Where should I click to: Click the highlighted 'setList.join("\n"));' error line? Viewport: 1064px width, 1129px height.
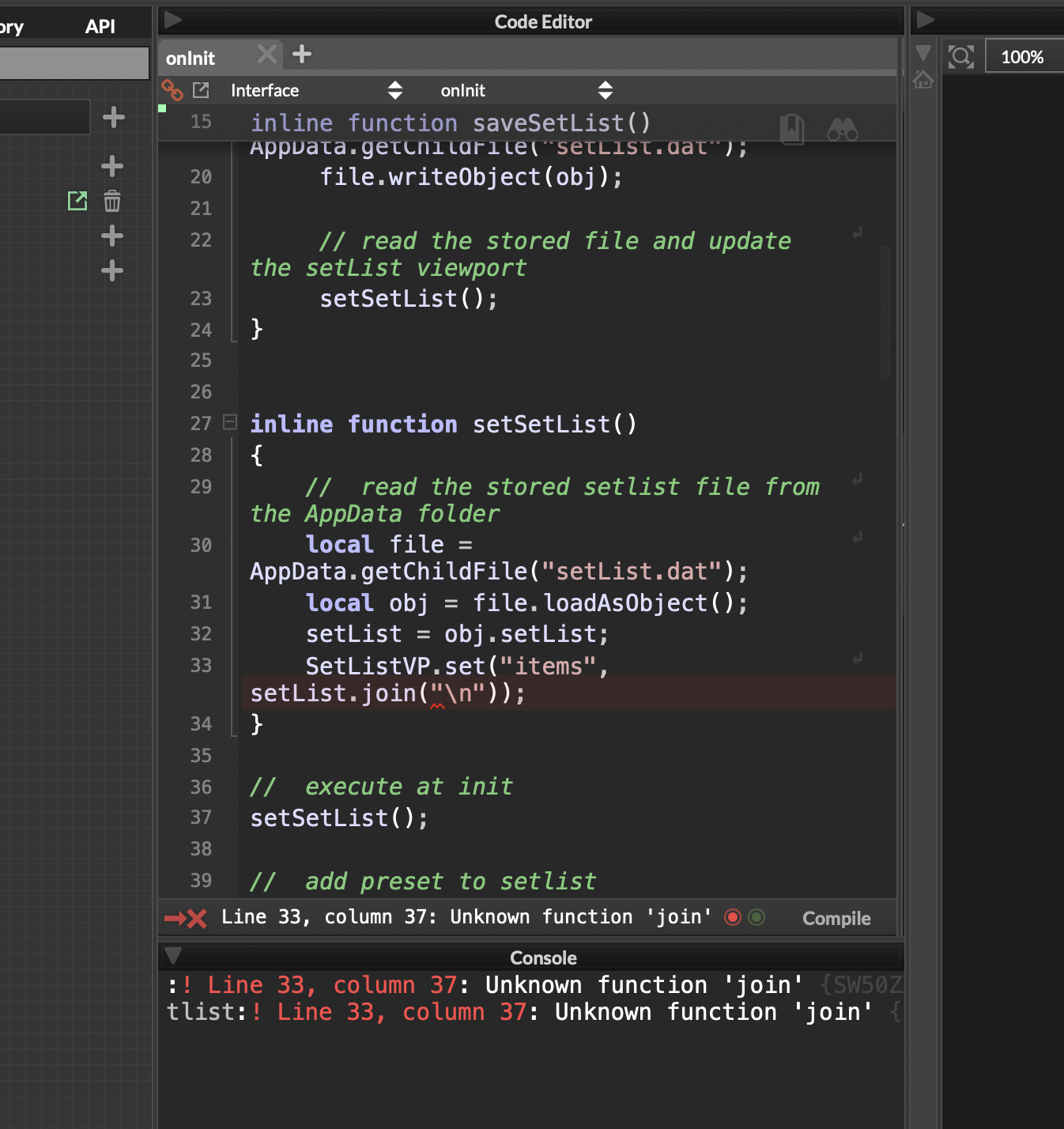click(x=387, y=693)
